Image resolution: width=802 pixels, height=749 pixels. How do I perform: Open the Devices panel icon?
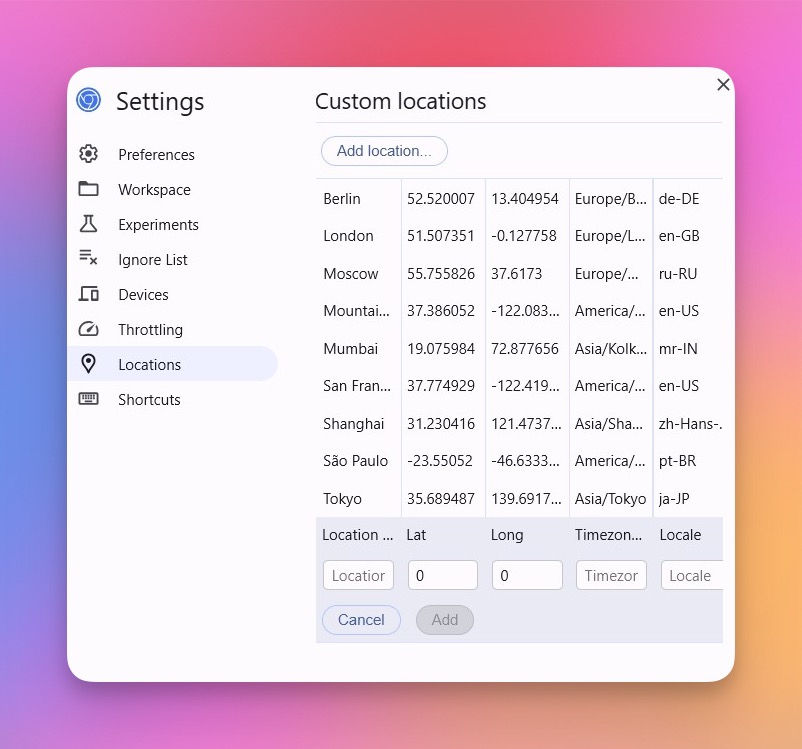coord(88,294)
